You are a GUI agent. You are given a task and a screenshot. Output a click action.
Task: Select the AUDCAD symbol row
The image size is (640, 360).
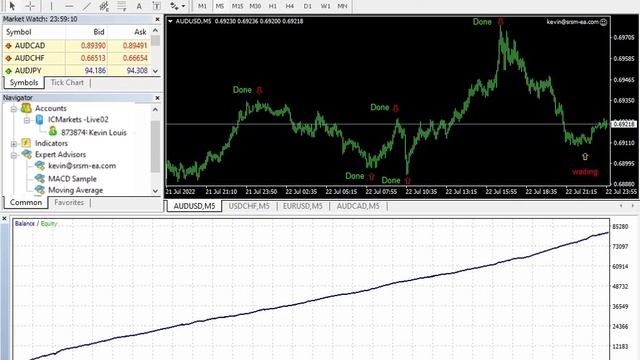pos(77,46)
